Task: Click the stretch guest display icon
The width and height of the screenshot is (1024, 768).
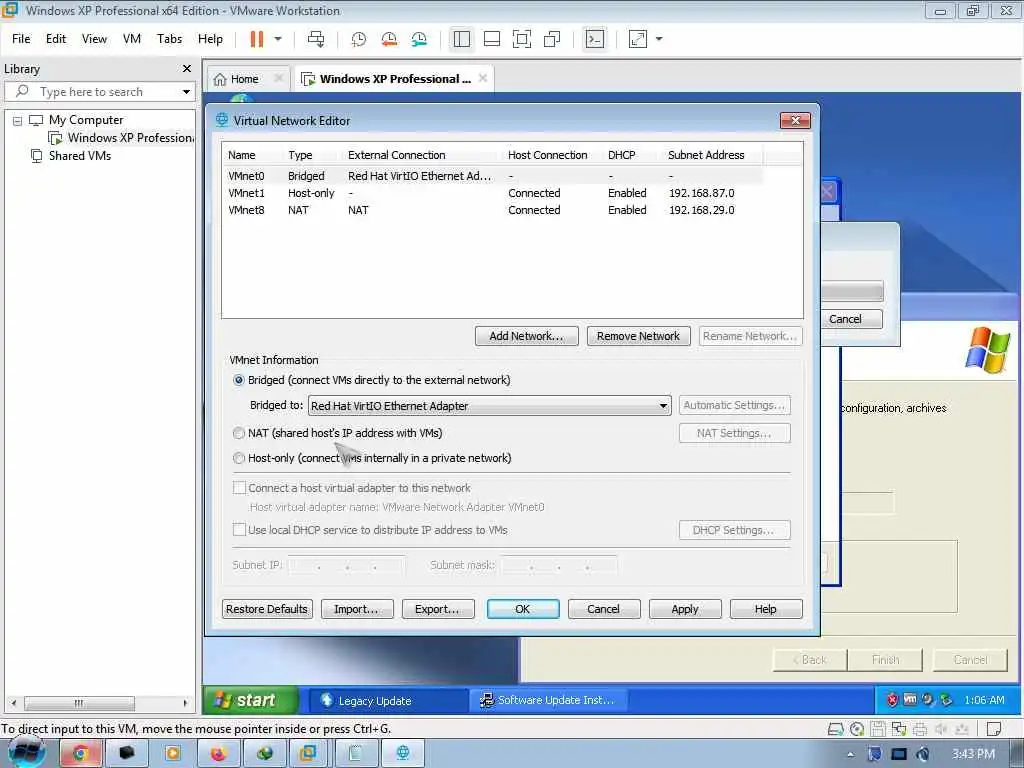Action: coord(637,39)
